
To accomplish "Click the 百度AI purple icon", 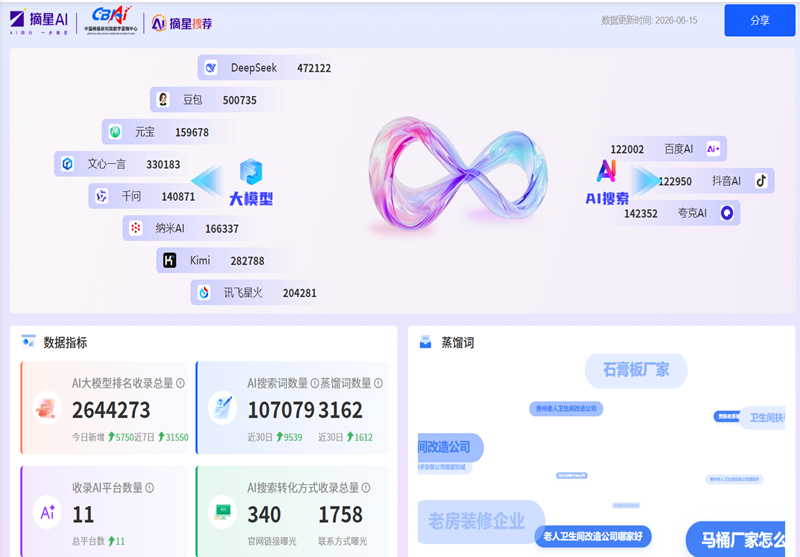I will [x=713, y=148].
